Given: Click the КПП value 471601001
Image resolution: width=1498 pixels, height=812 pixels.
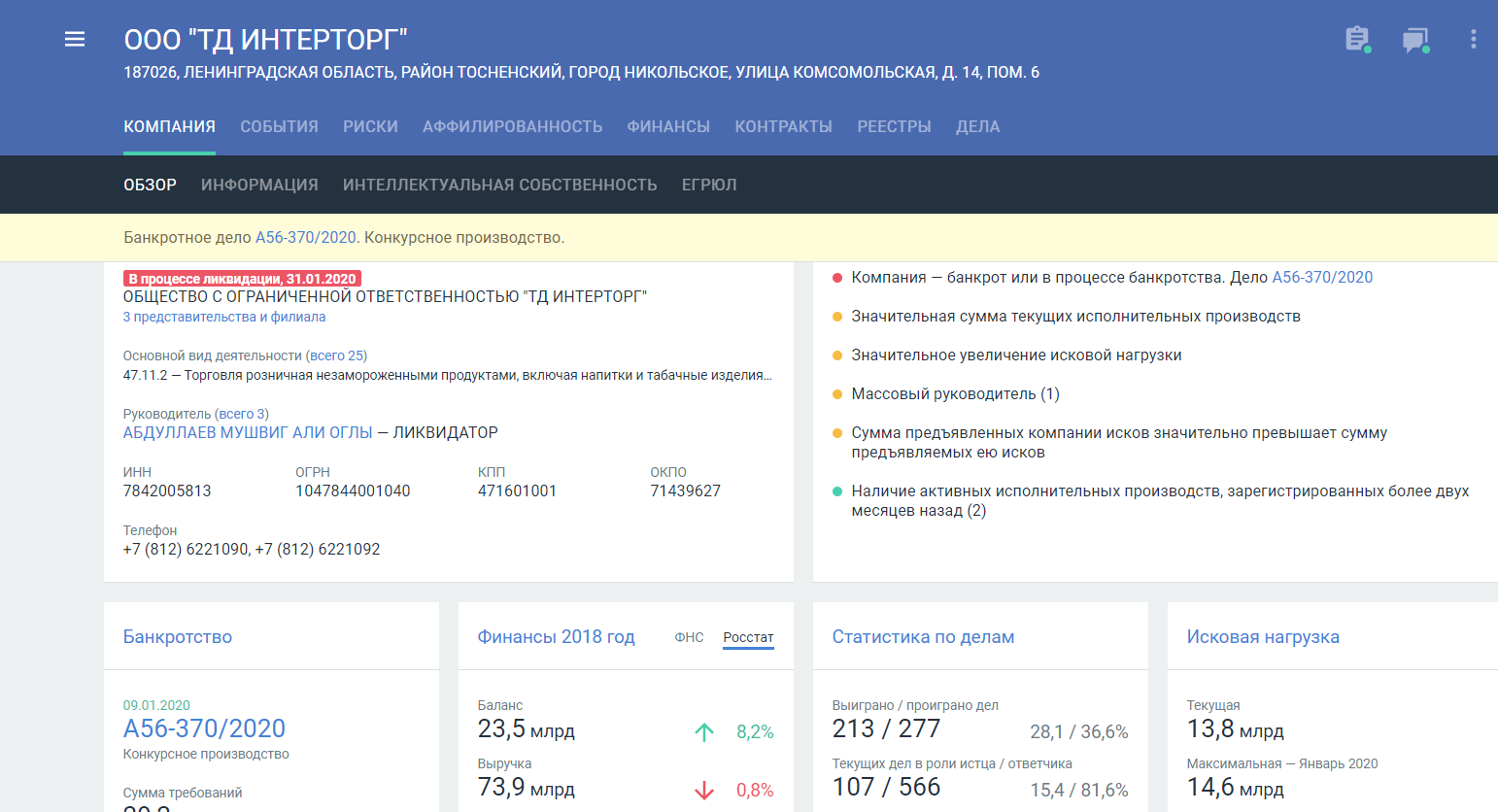Looking at the screenshot, I should (x=517, y=491).
